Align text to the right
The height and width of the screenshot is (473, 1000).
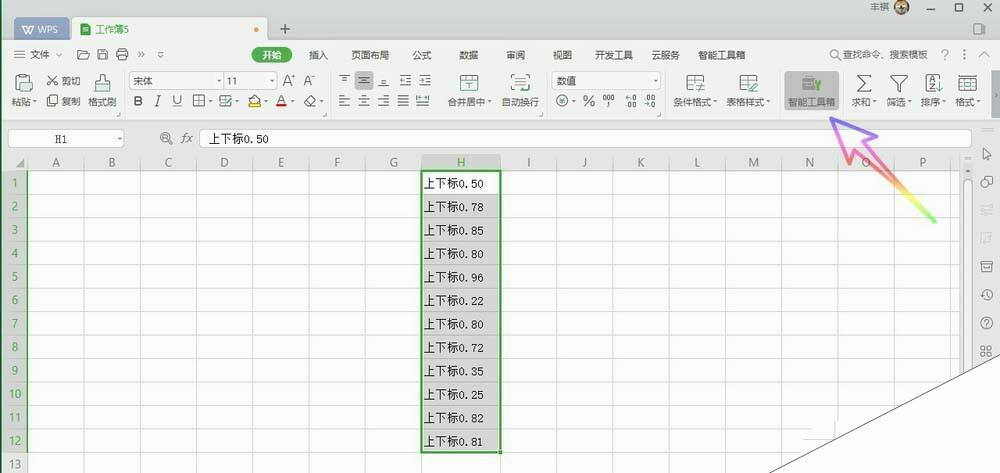tap(383, 101)
